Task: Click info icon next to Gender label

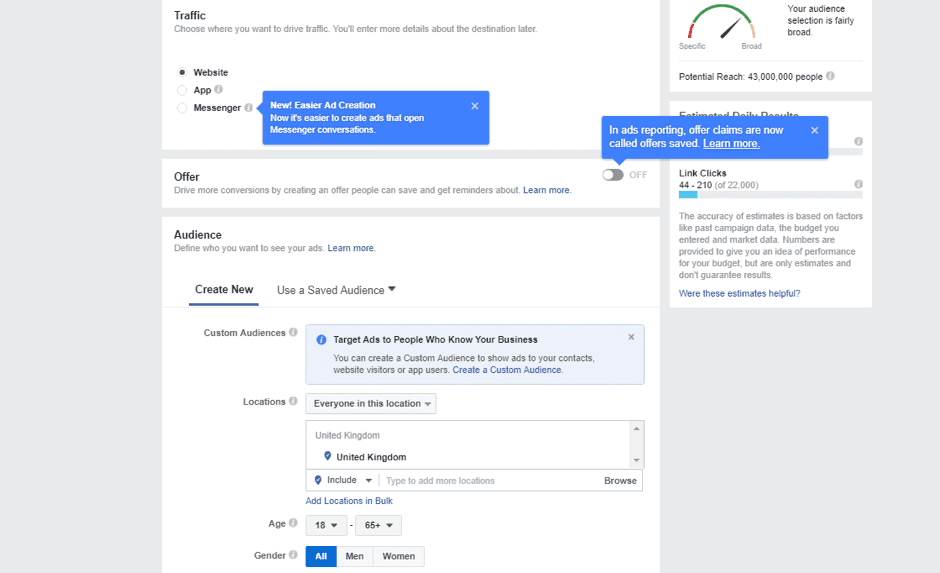Action: click(293, 555)
